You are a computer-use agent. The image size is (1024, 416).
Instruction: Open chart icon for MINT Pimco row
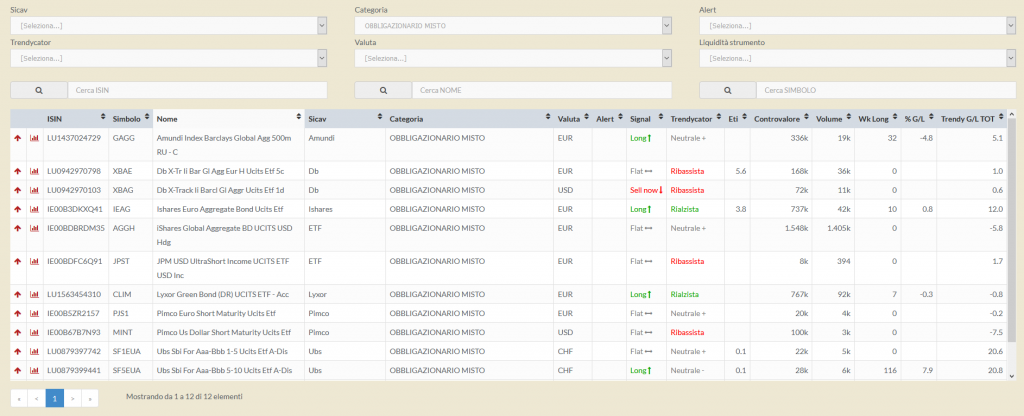[x=33, y=332]
